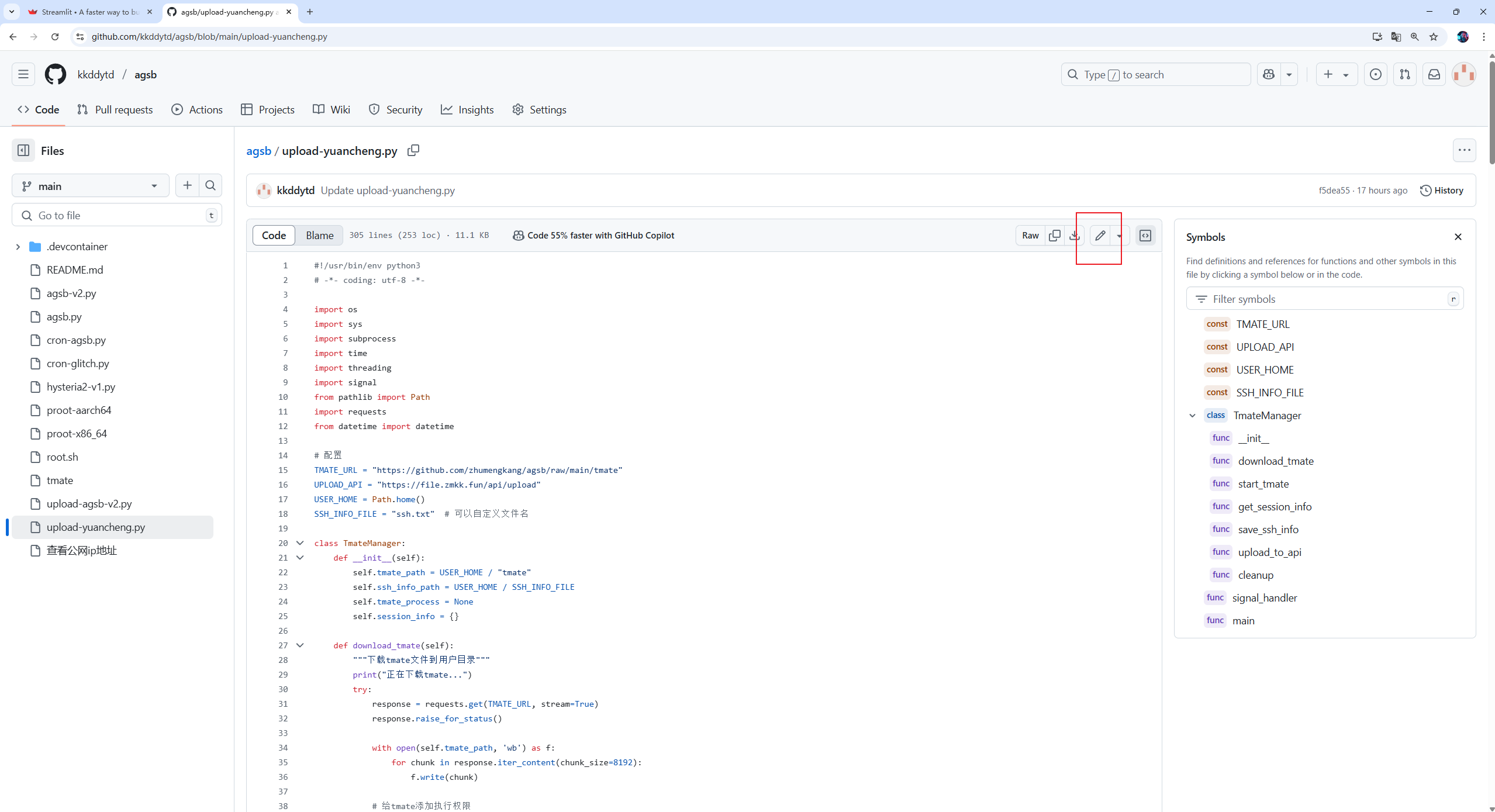Open root.sh in file tree
This screenshot has height=812, width=1495.
(x=63, y=457)
